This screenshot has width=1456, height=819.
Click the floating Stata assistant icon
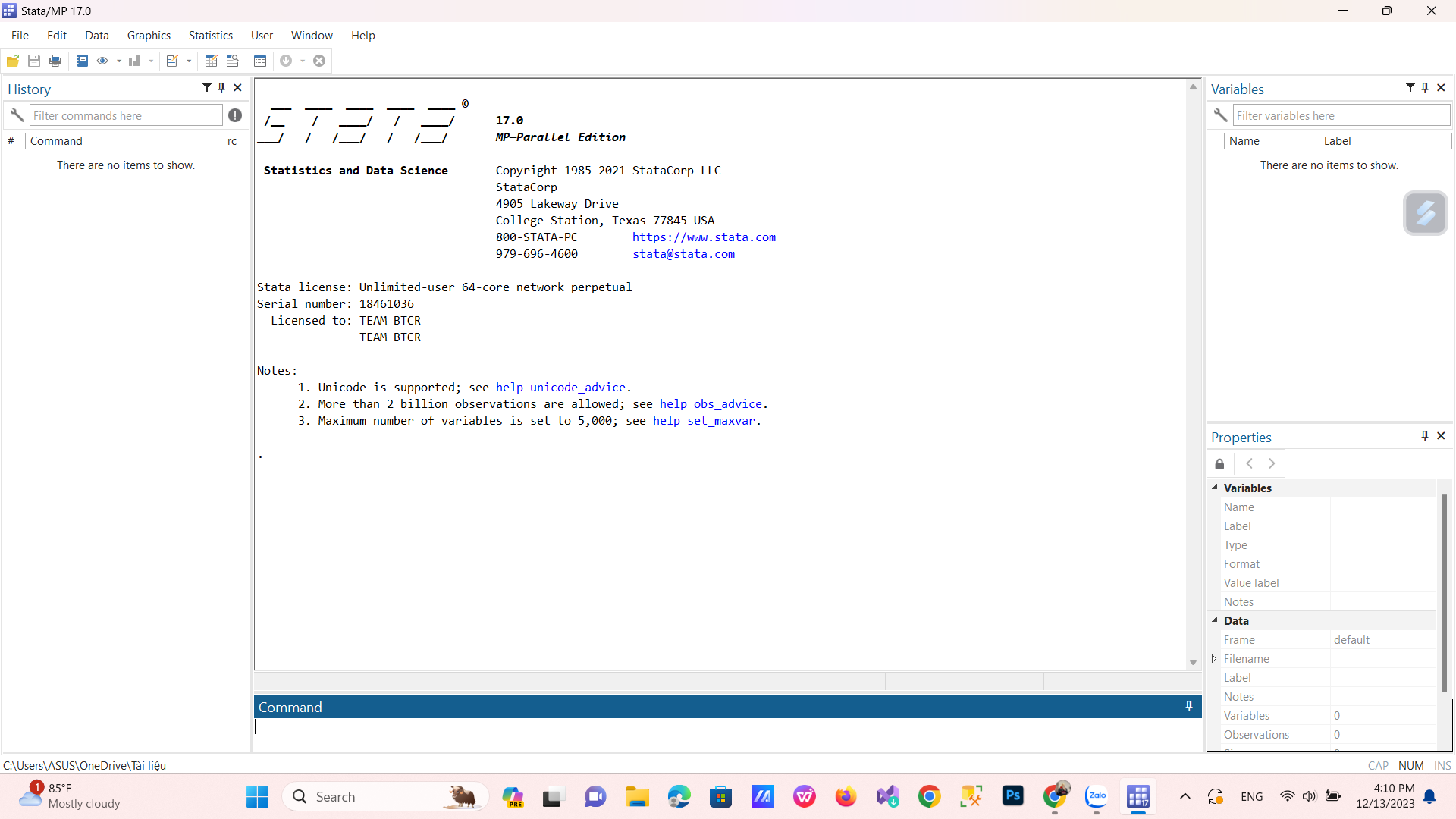point(1426,213)
